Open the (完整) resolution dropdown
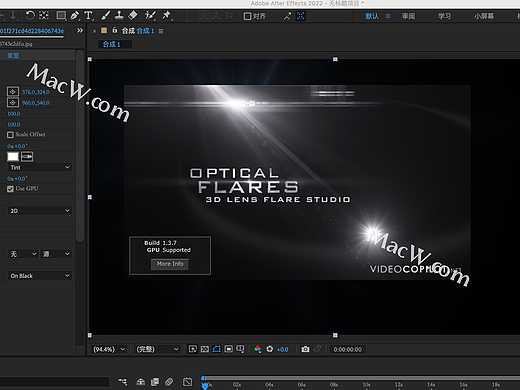Screen dimensions: 520x390 coord(157,349)
